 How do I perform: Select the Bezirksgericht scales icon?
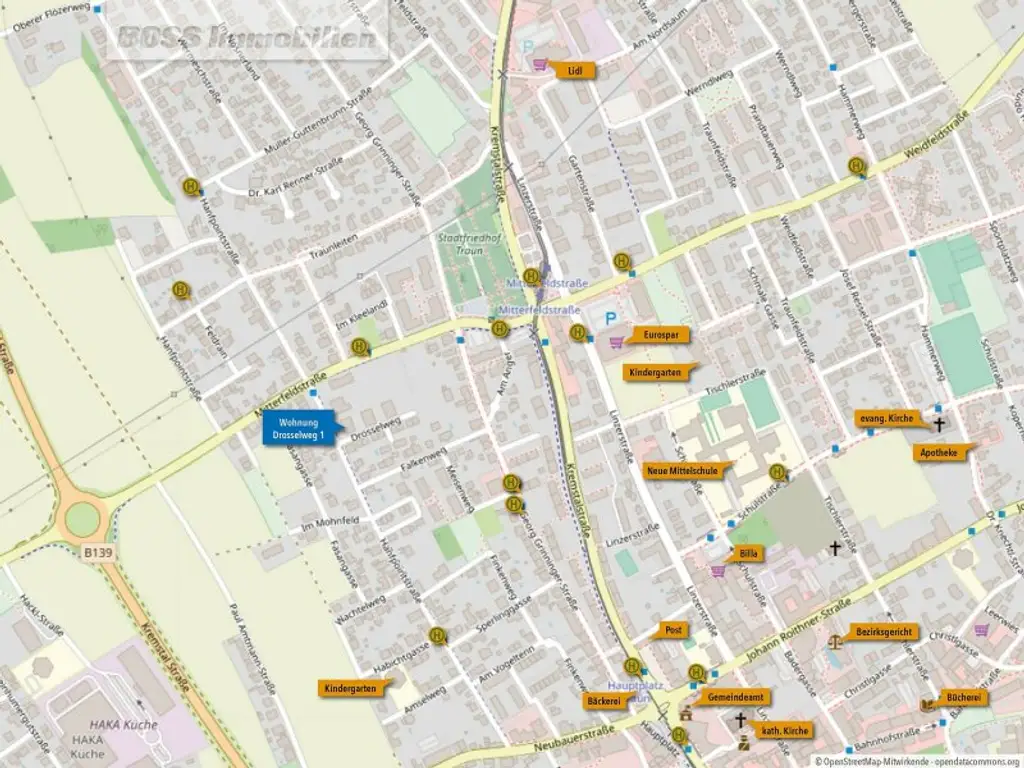[835, 641]
